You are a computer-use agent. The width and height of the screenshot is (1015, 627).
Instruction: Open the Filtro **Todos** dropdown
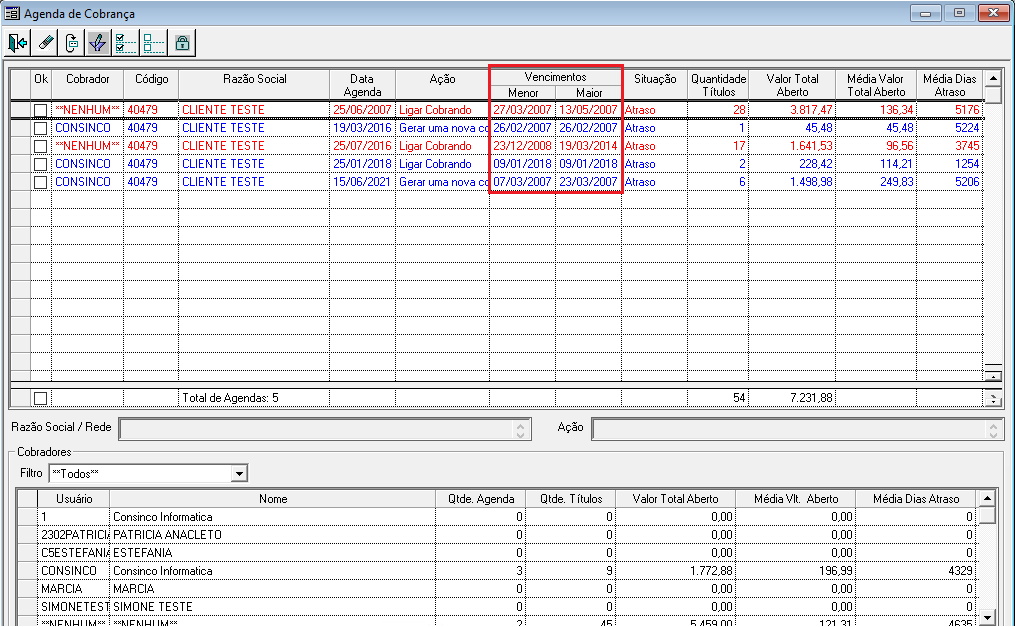point(239,474)
